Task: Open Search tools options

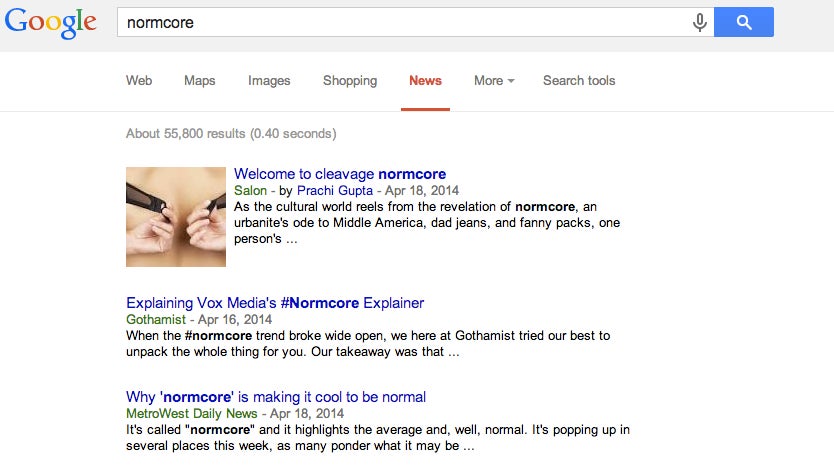Action: click(579, 80)
